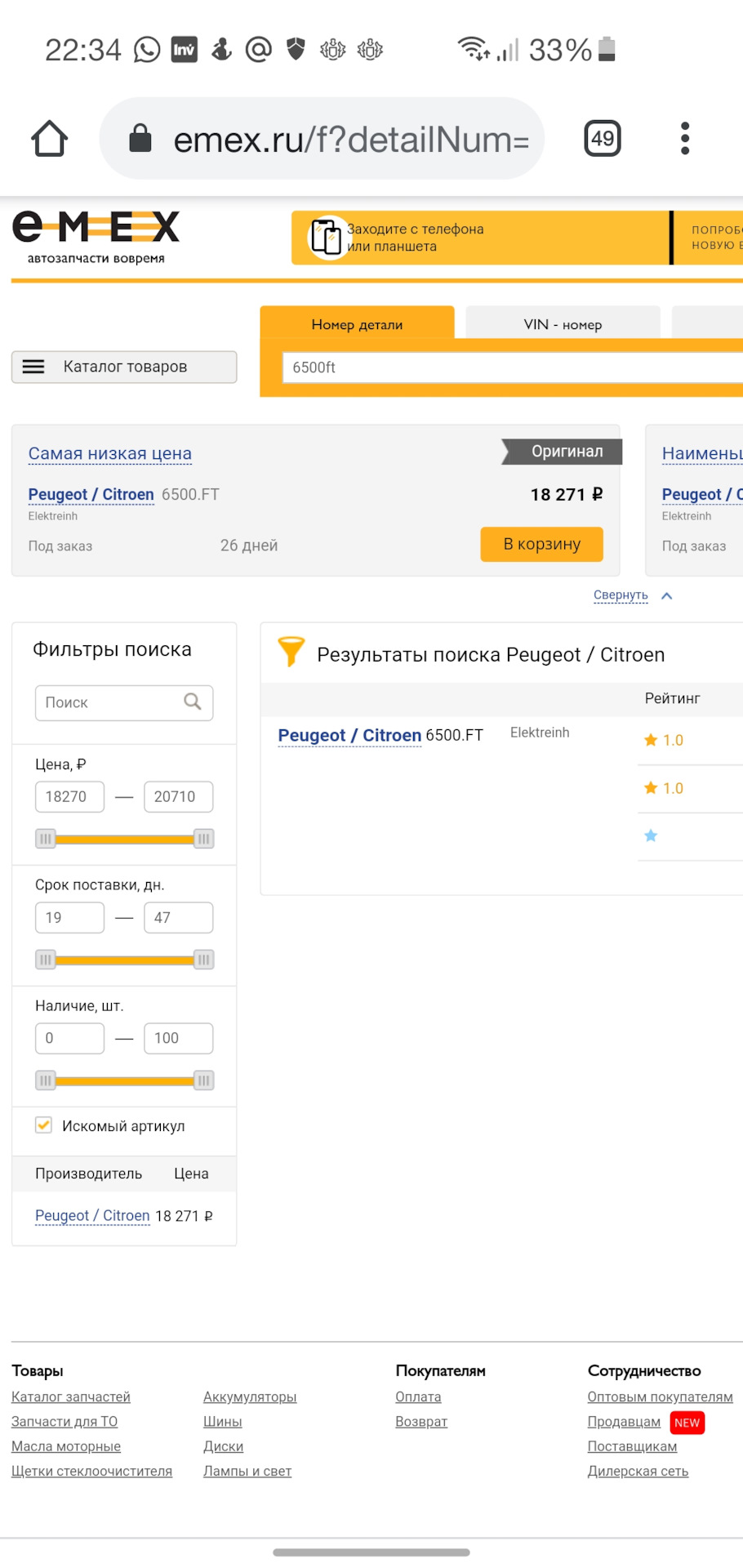The width and height of the screenshot is (743, 1568).
Task: Add the part with В корзину button
Action: [541, 544]
